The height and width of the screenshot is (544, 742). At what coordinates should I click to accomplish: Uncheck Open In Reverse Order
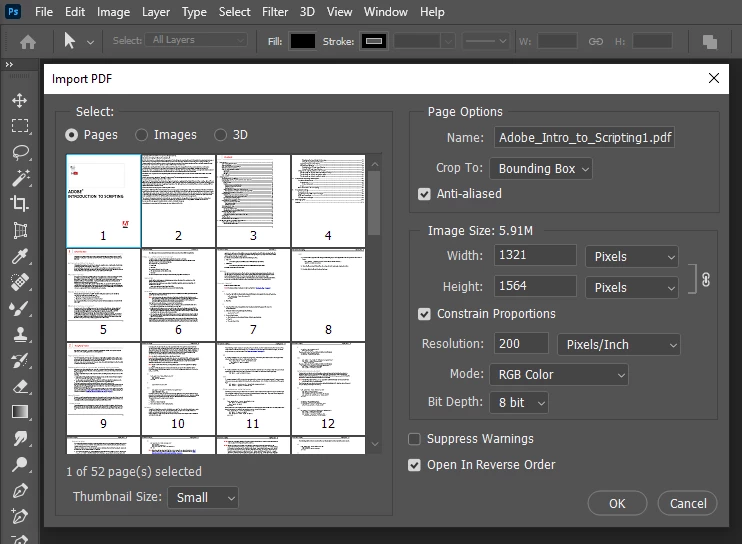pyautogui.click(x=414, y=465)
